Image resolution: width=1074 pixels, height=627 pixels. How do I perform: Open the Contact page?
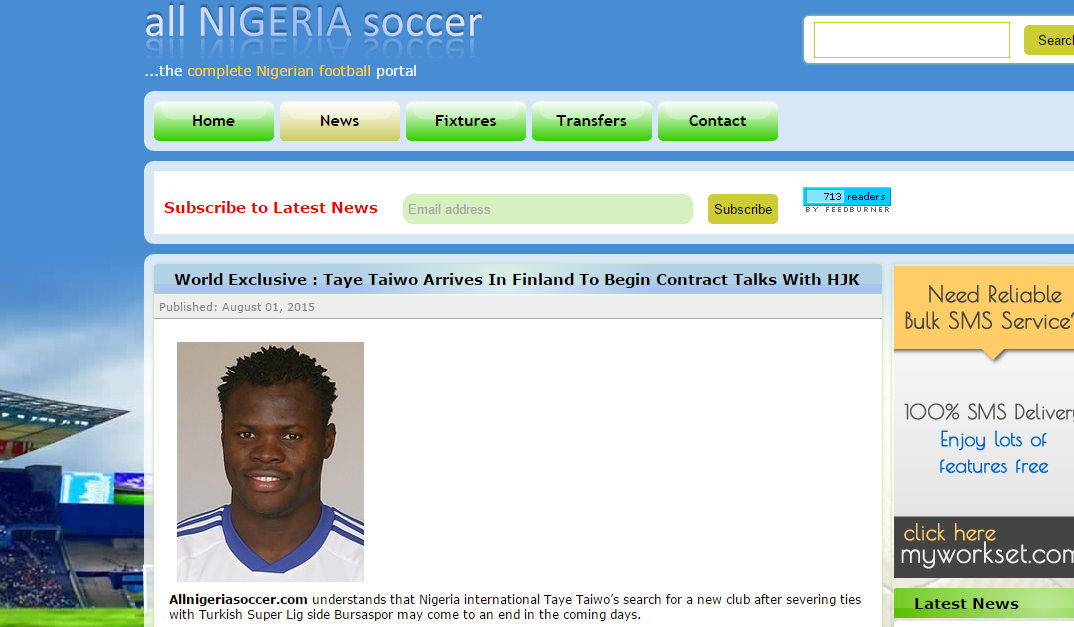click(718, 121)
